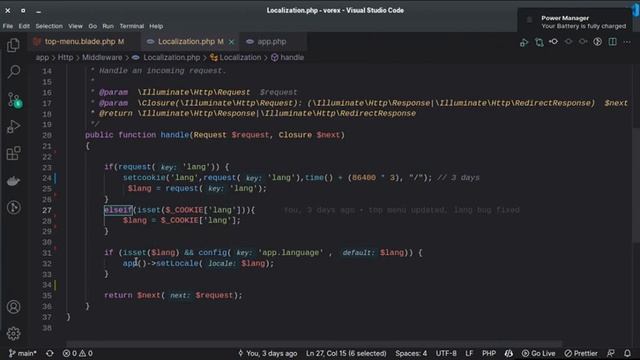Change language mode from PHP
640x360 pixels.
489,353
